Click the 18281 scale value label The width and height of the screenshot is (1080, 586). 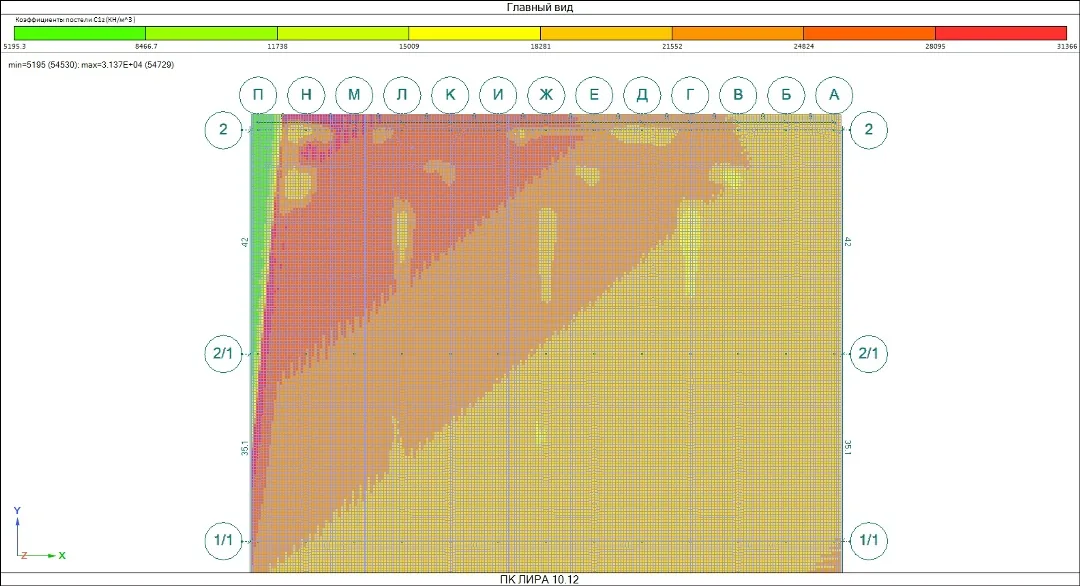click(x=541, y=47)
